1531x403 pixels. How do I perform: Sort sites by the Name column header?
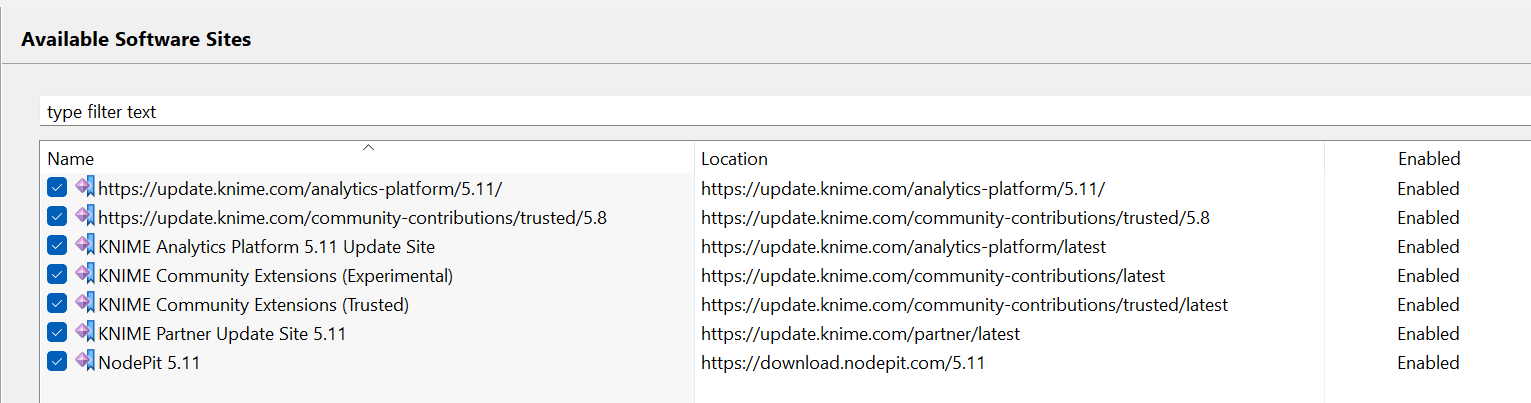[70, 159]
